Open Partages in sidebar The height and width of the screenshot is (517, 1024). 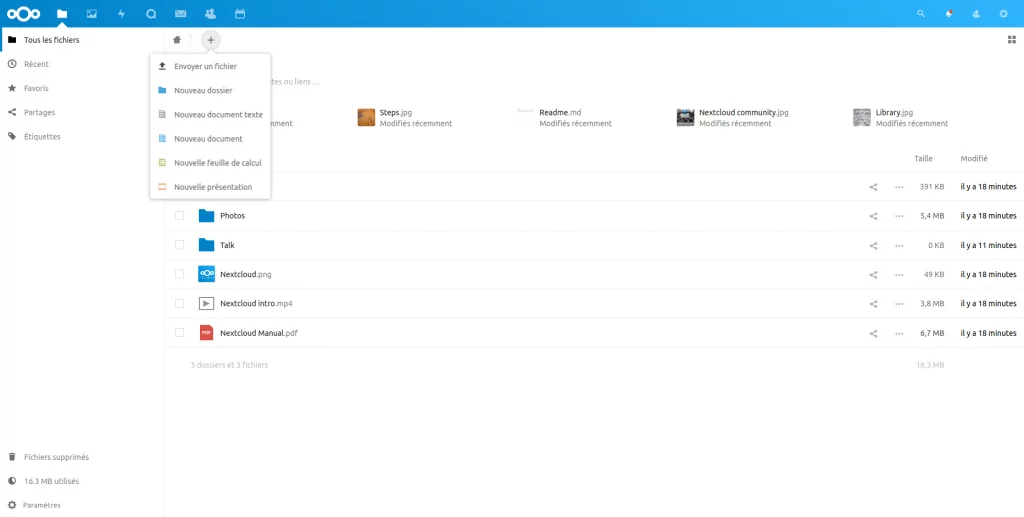pyautogui.click(x=82, y=112)
